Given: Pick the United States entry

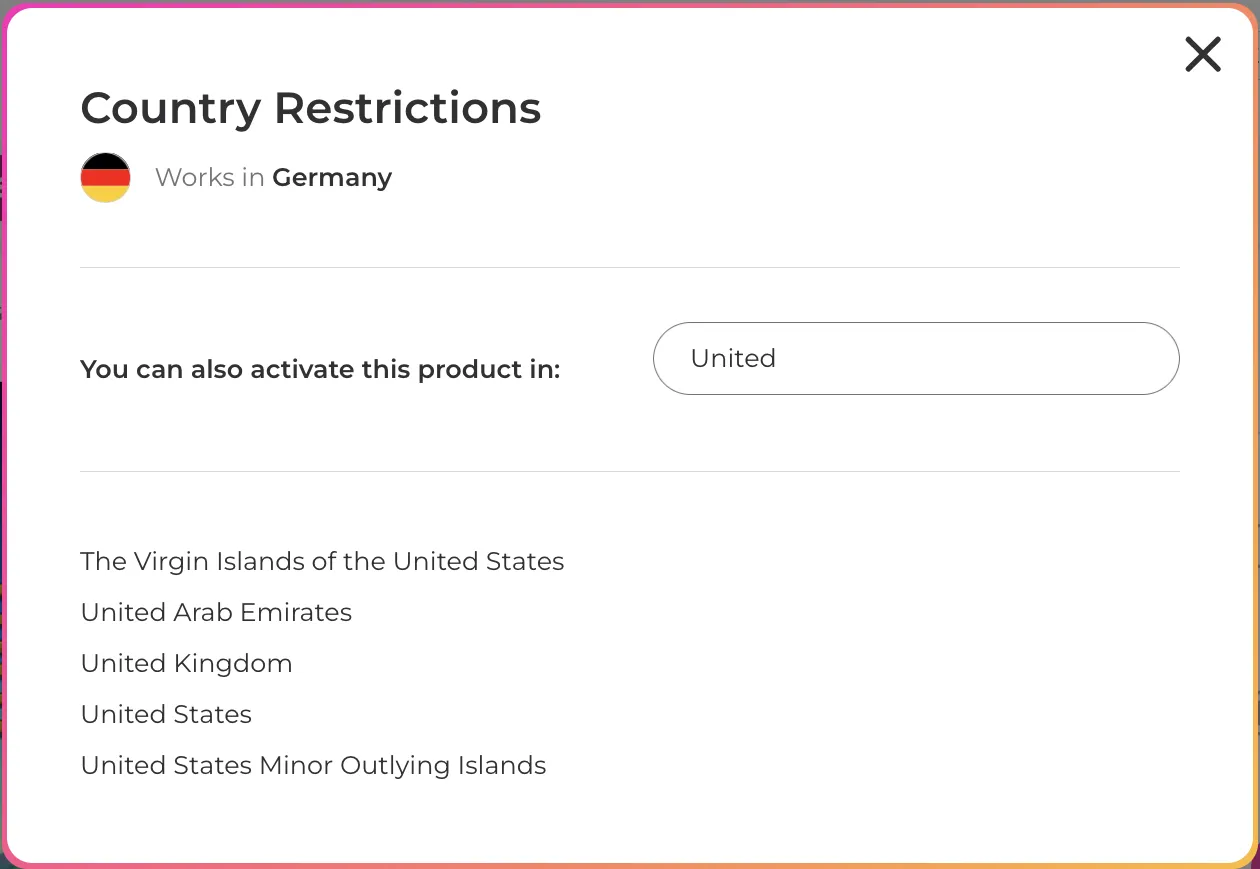Looking at the screenshot, I should pos(166,714).
